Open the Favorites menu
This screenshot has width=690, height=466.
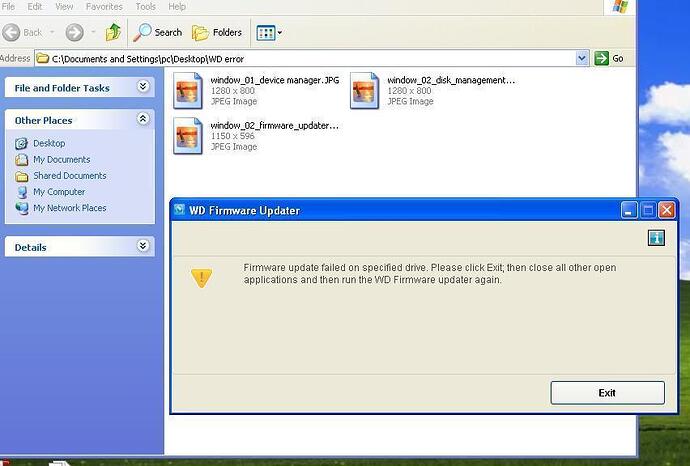(104, 7)
